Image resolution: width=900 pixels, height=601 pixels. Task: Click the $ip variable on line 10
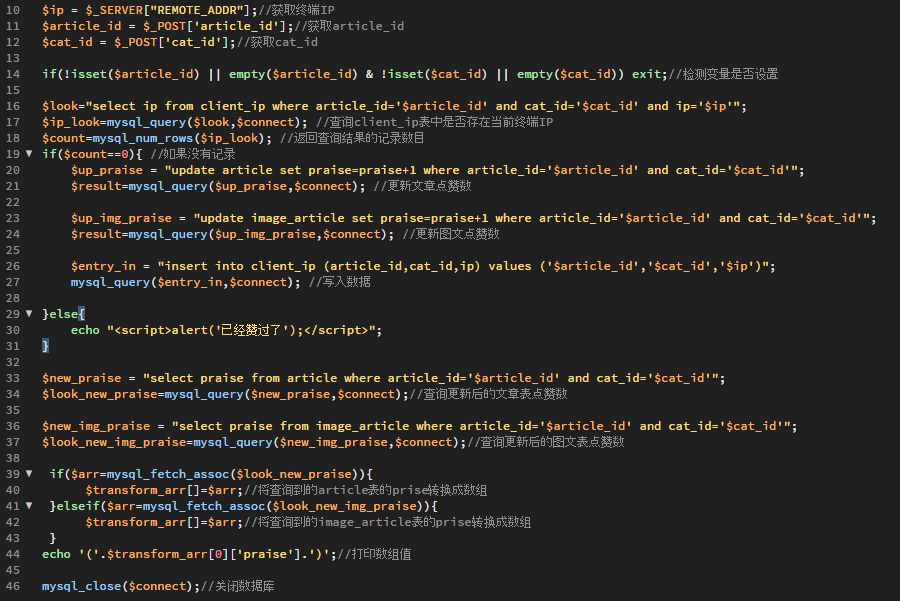53,10
